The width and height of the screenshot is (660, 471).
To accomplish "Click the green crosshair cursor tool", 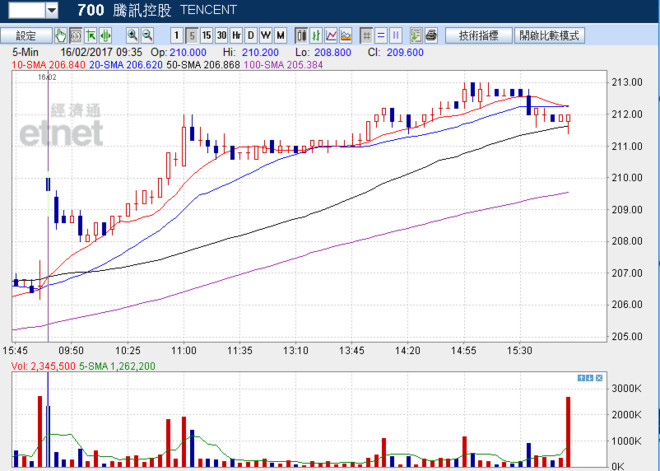I will (90, 36).
